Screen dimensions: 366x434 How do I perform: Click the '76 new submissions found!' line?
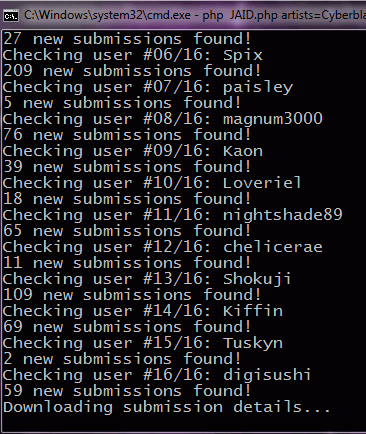coord(127,135)
